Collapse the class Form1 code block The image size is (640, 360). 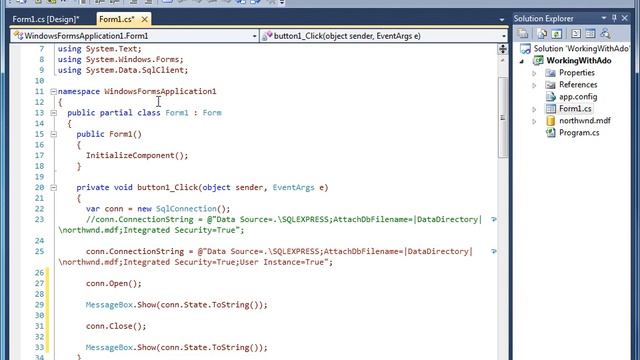(53, 113)
